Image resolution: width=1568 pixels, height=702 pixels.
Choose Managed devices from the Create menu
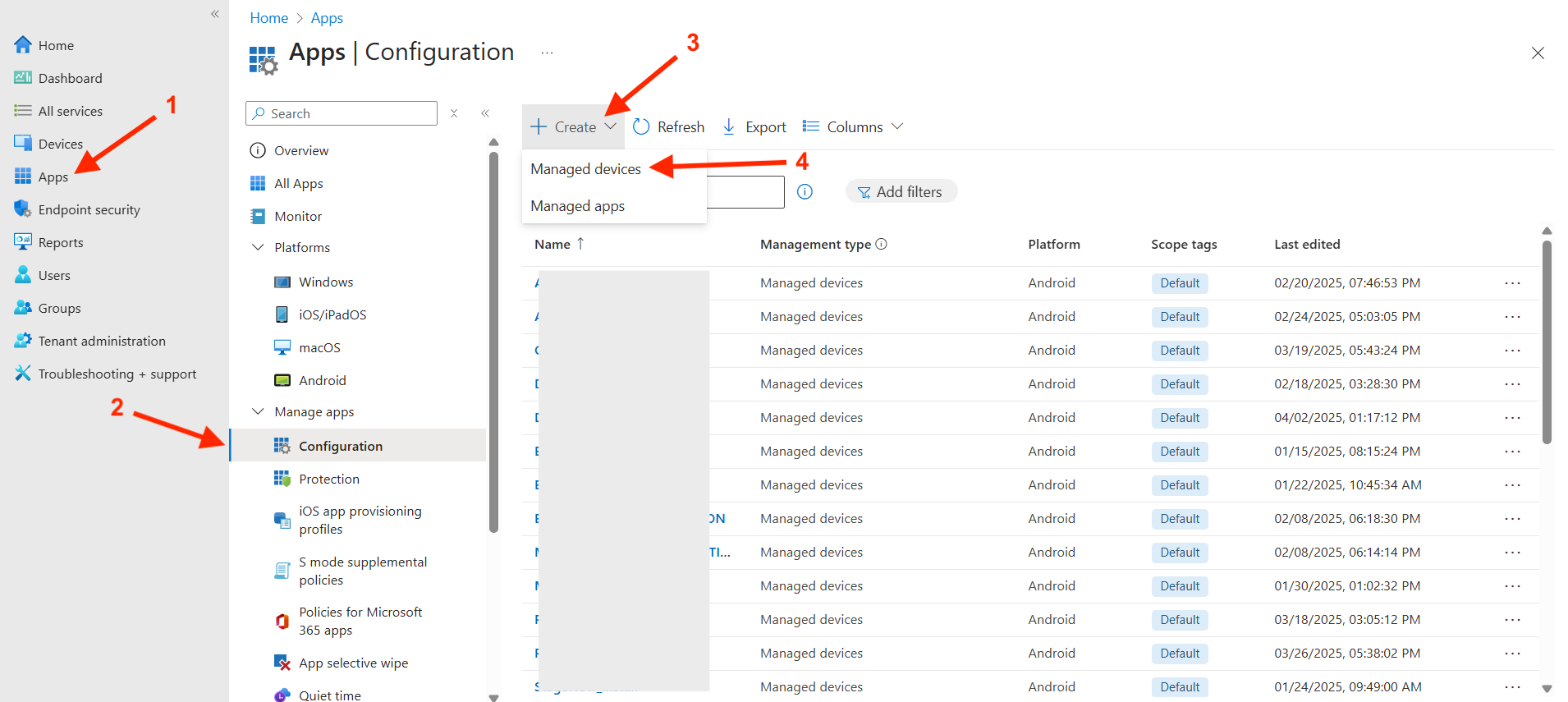click(x=585, y=168)
